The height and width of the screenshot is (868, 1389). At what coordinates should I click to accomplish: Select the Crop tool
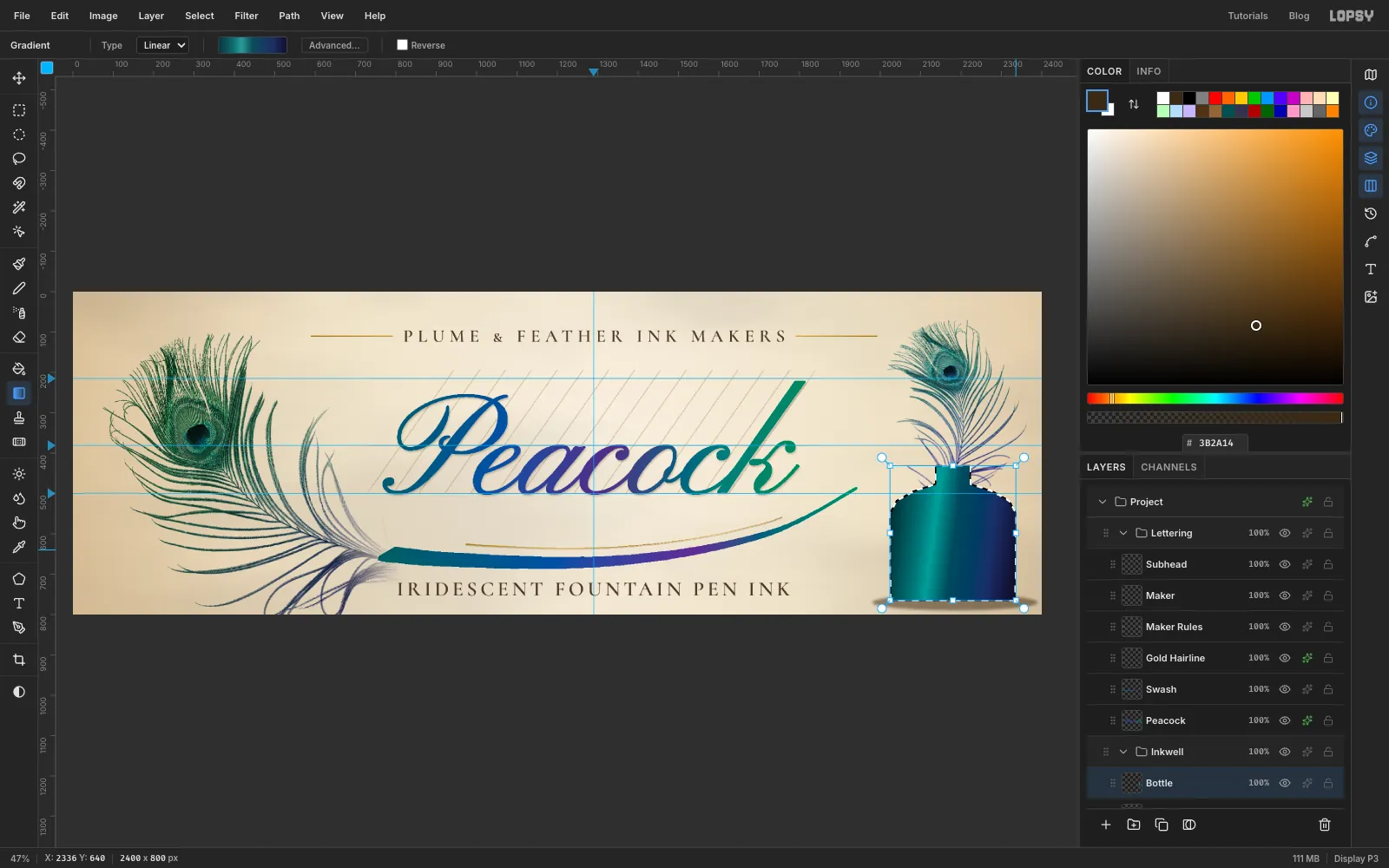coord(19,660)
